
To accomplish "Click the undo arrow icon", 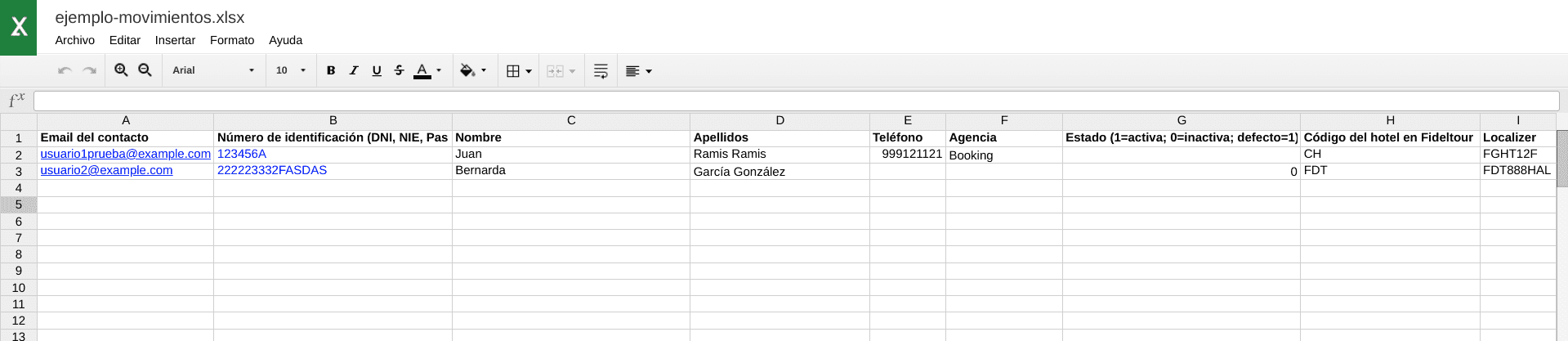I will 65,71.
